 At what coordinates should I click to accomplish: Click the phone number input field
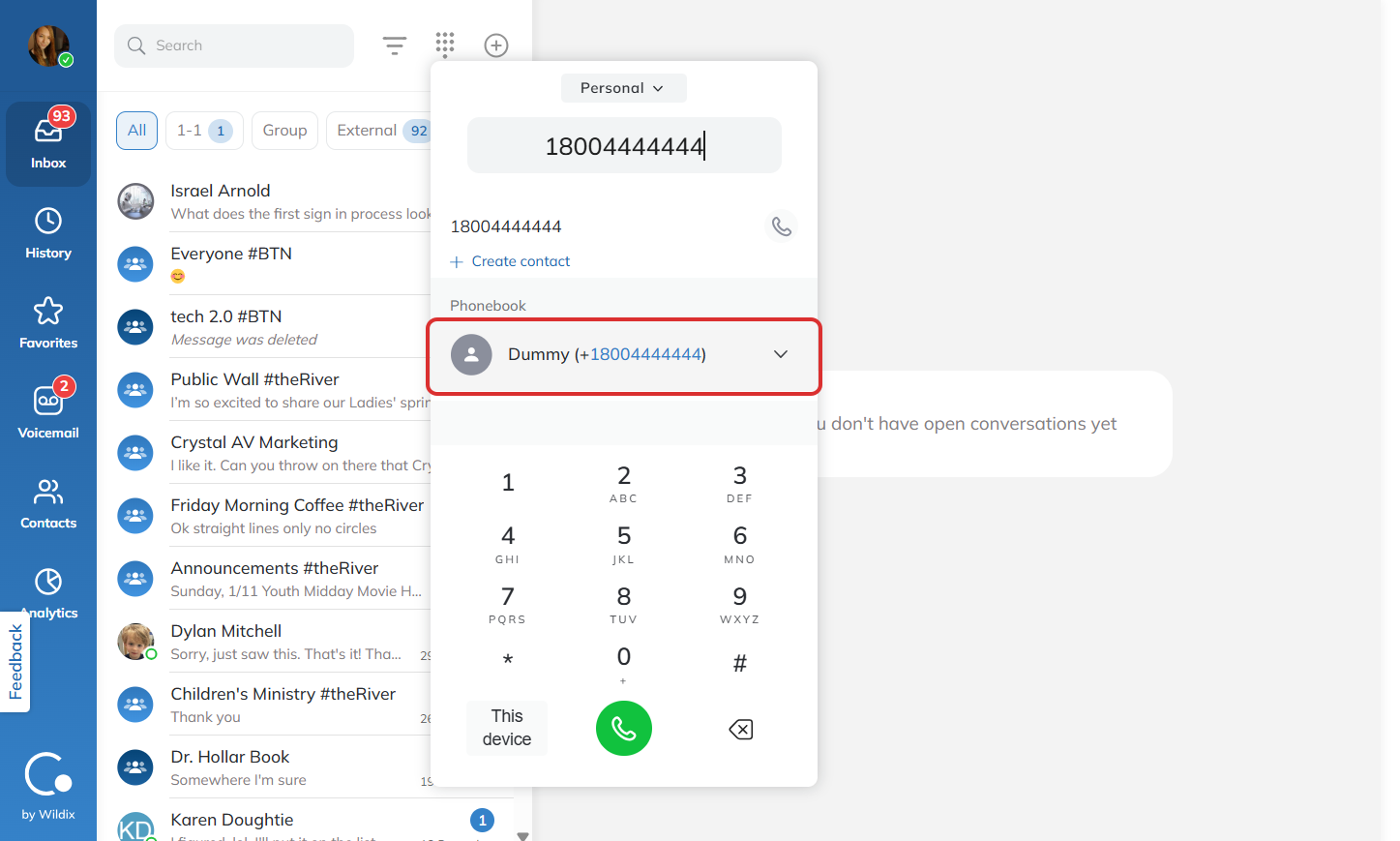(x=624, y=146)
